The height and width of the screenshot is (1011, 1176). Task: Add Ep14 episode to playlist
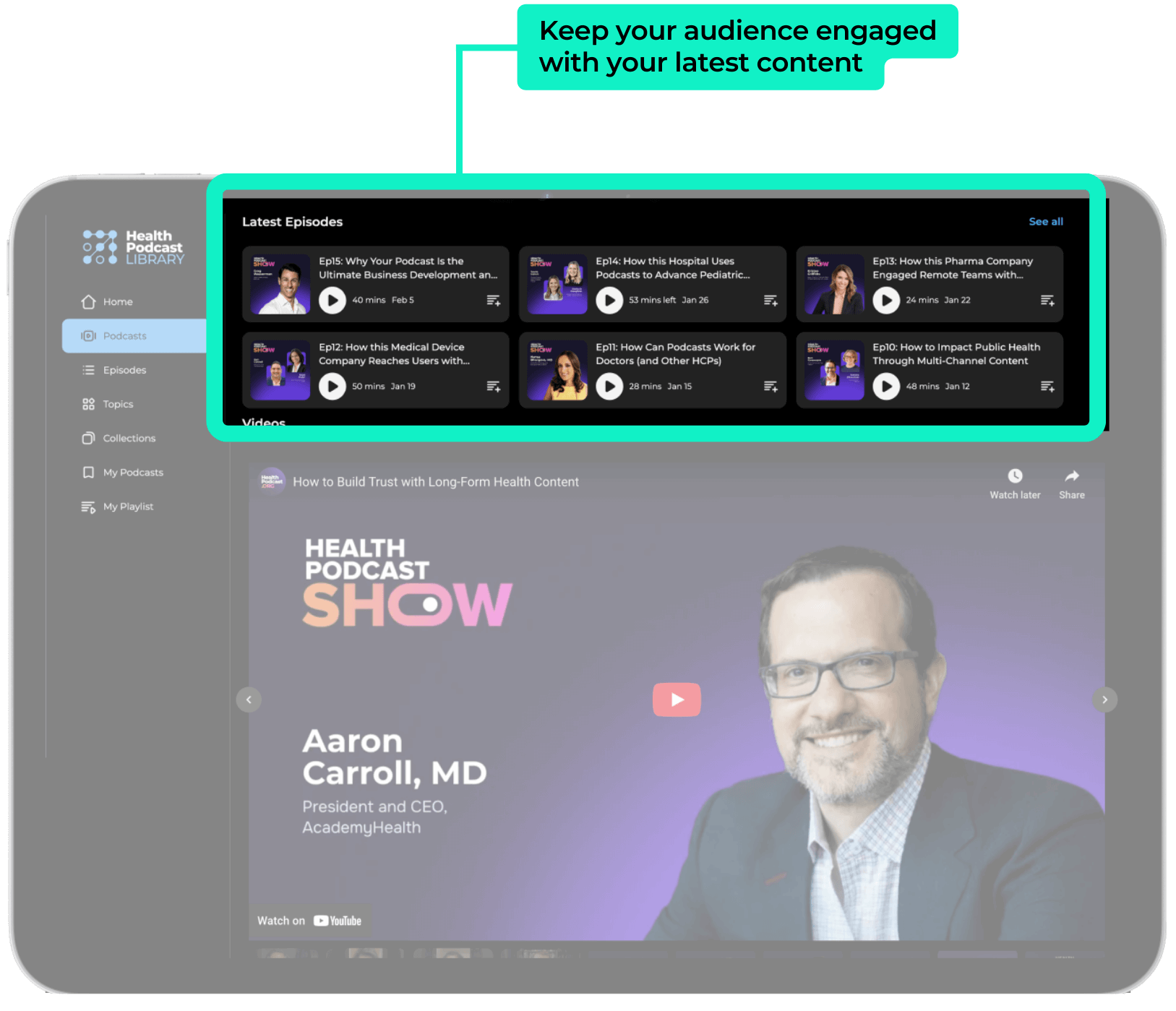point(771,301)
